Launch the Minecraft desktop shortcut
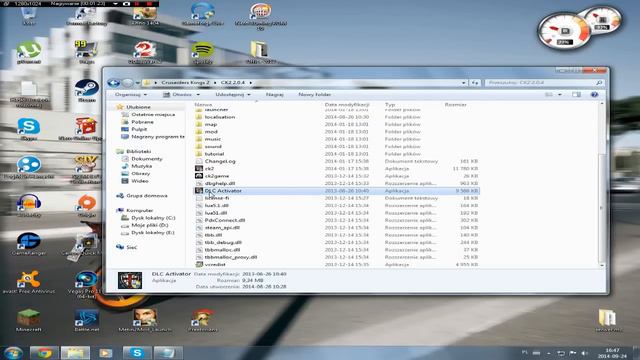 pyautogui.click(x=29, y=319)
